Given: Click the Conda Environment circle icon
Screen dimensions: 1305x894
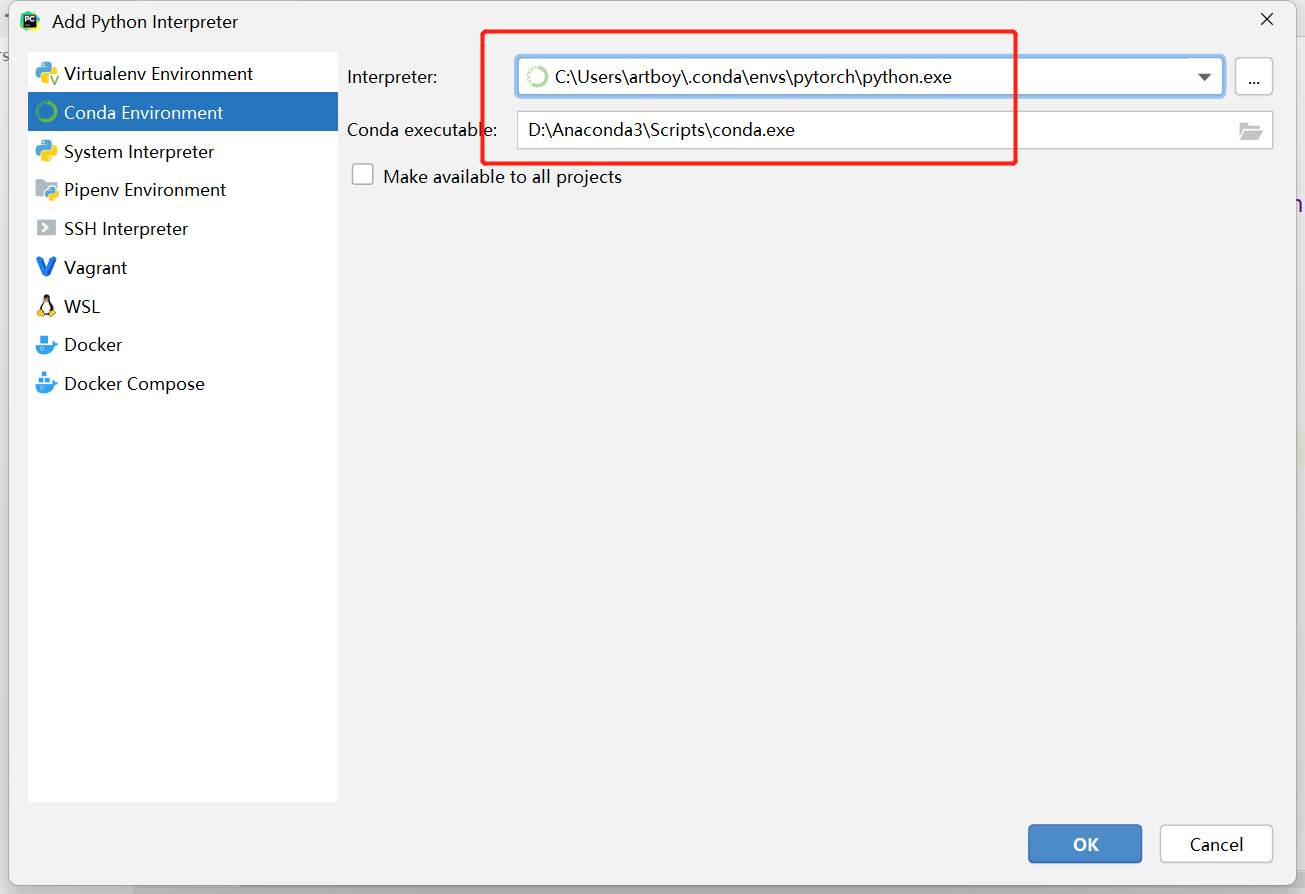Looking at the screenshot, I should [46, 113].
